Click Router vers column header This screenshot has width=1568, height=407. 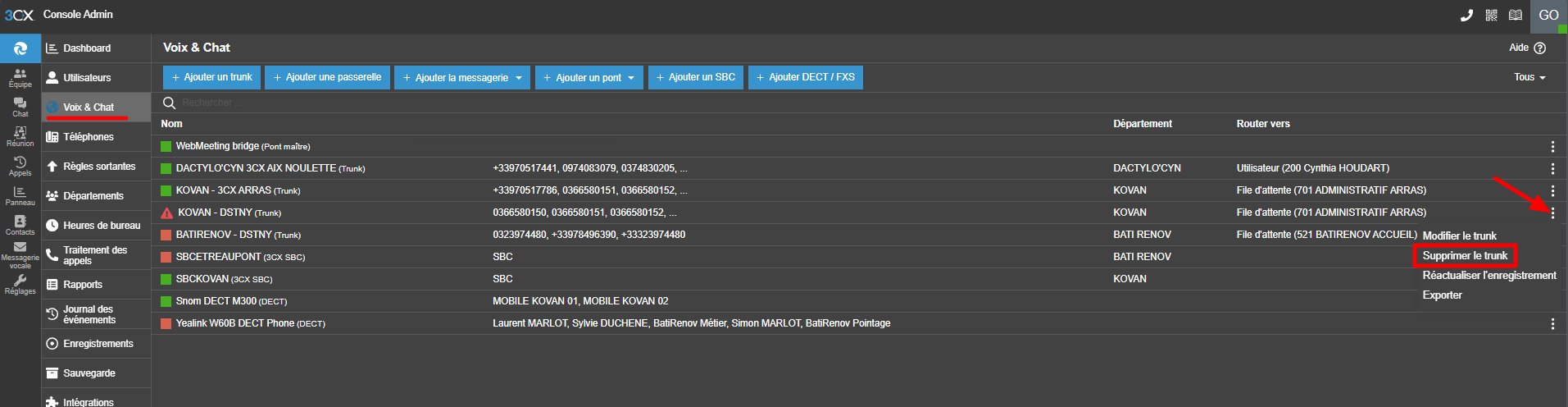click(x=1263, y=124)
